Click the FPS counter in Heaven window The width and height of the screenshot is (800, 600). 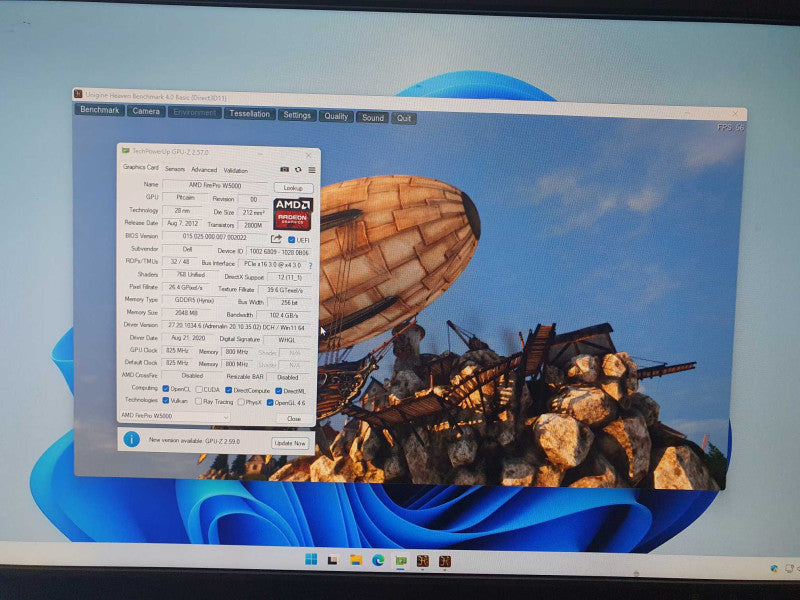click(x=731, y=128)
